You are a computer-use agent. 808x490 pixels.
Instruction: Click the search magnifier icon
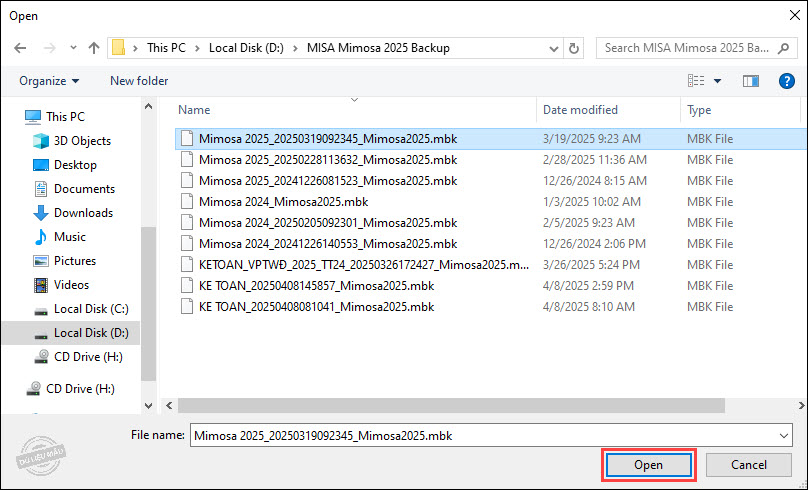[784, 48]
